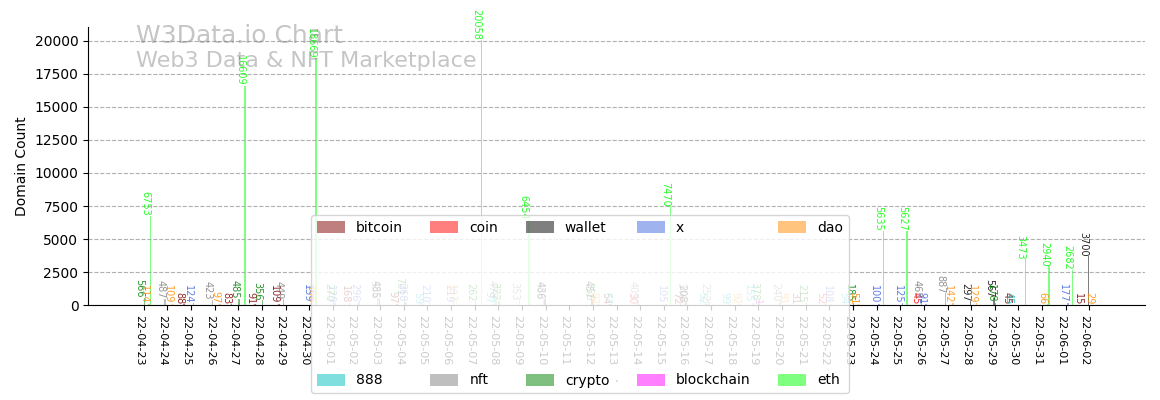Click the 3700 data value label
Screen dimensions: 1160x400
point(1084,245)
